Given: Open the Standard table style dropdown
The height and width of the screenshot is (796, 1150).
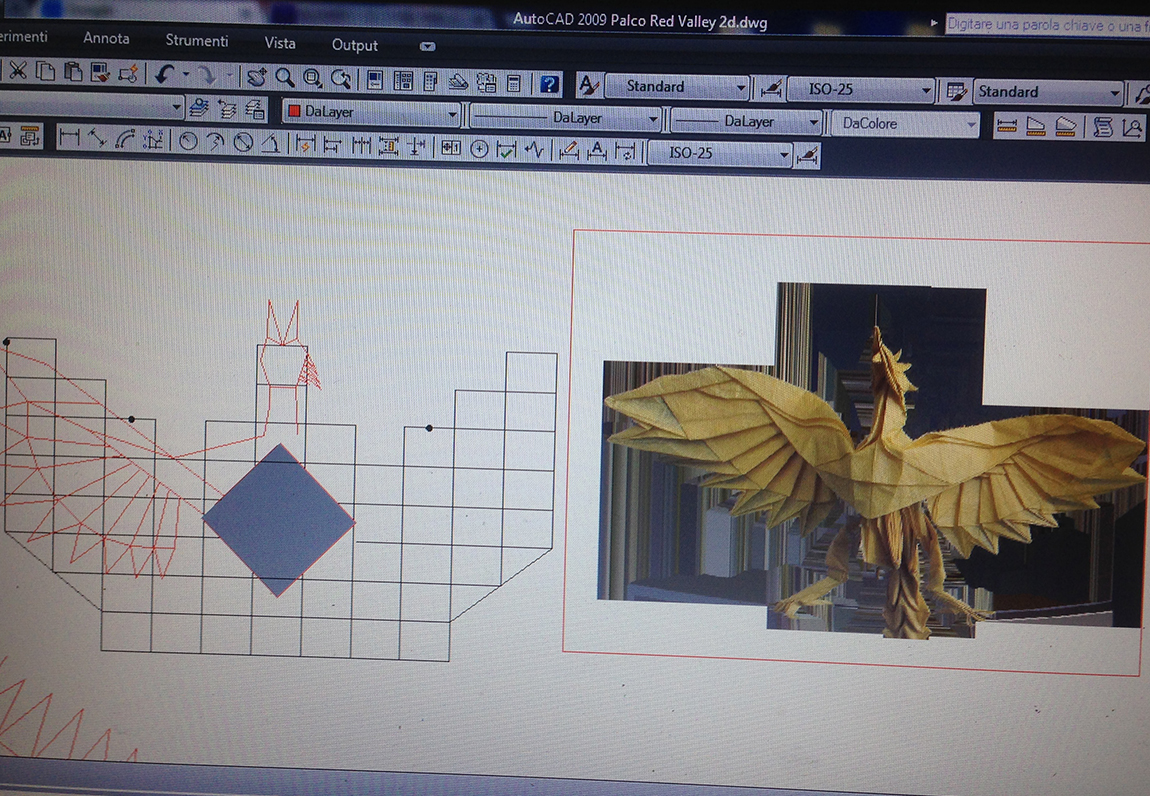Looking at the screenshot, I should tap(1048, 92).
